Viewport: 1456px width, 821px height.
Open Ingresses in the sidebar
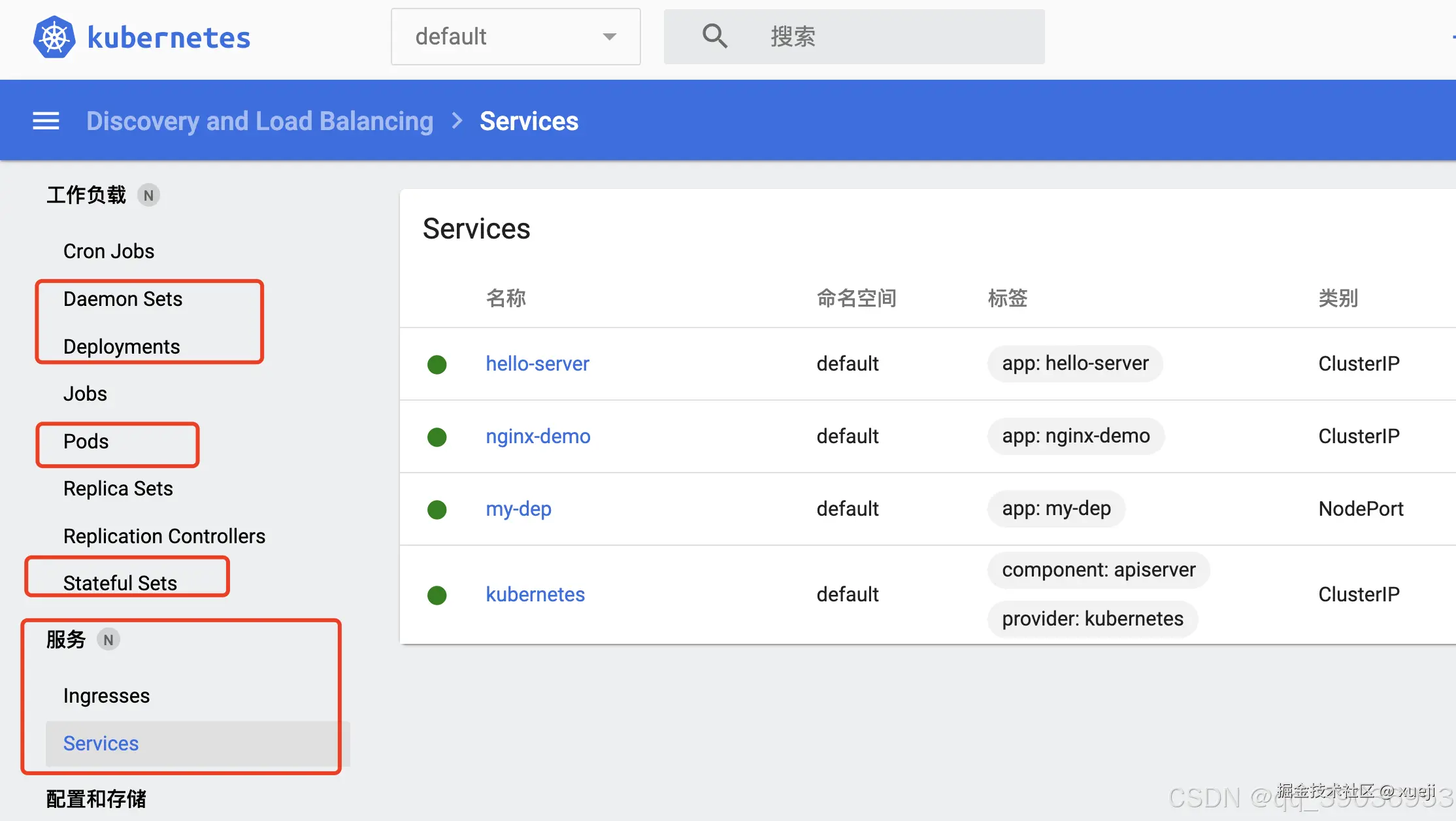click(x=107, y=695)
